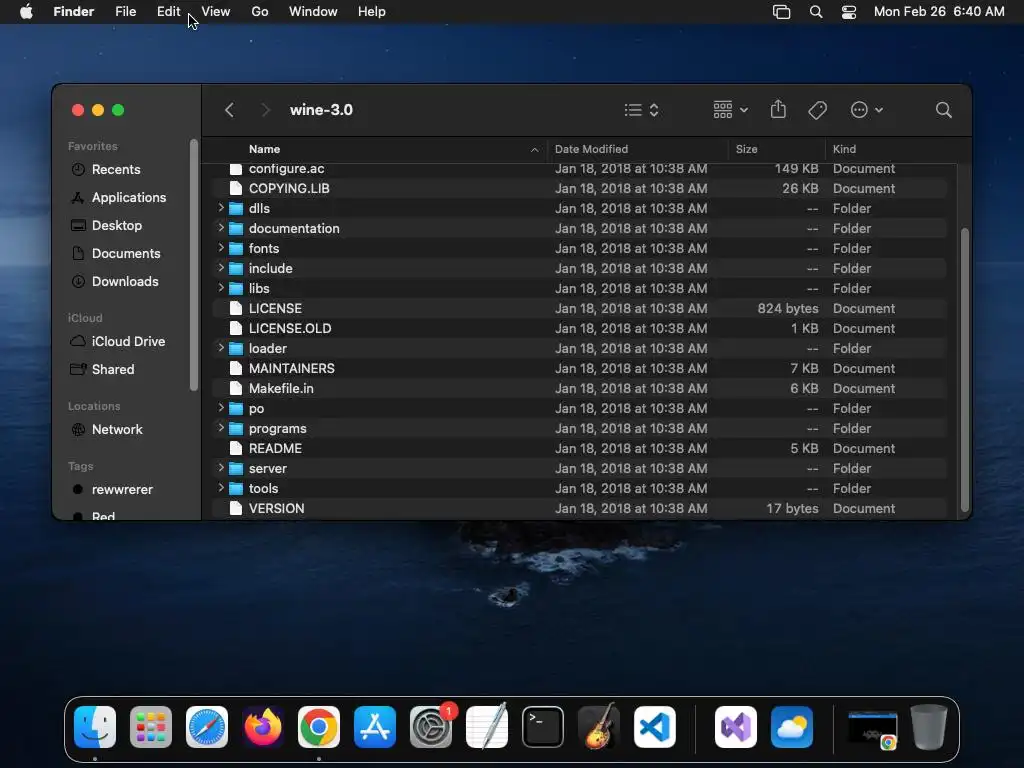The height and width of the screenshot is (768, 1024).
Task: Open the Go menu
Action: [259, 12]
